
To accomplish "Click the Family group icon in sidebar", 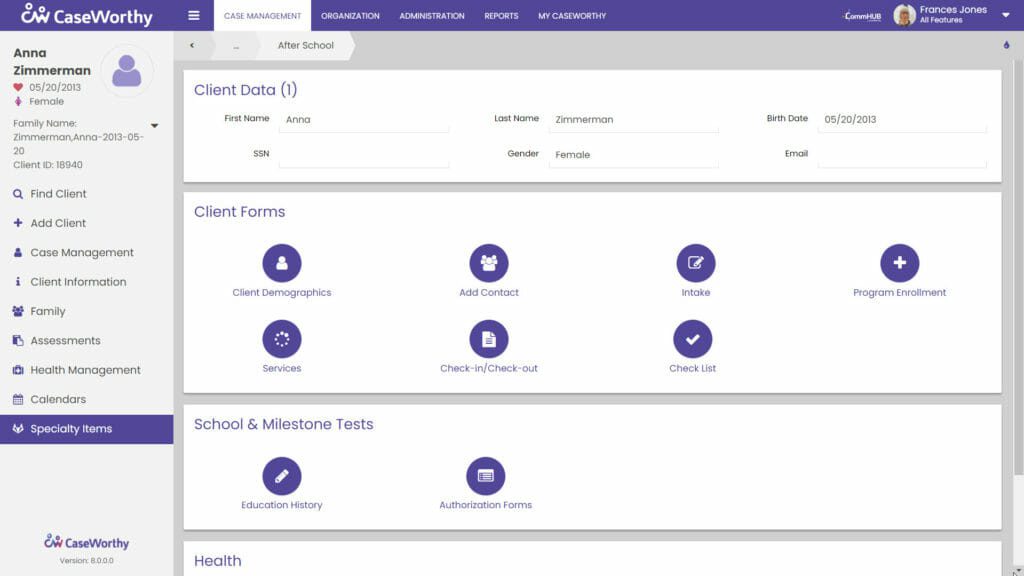I will pos(18,311).
